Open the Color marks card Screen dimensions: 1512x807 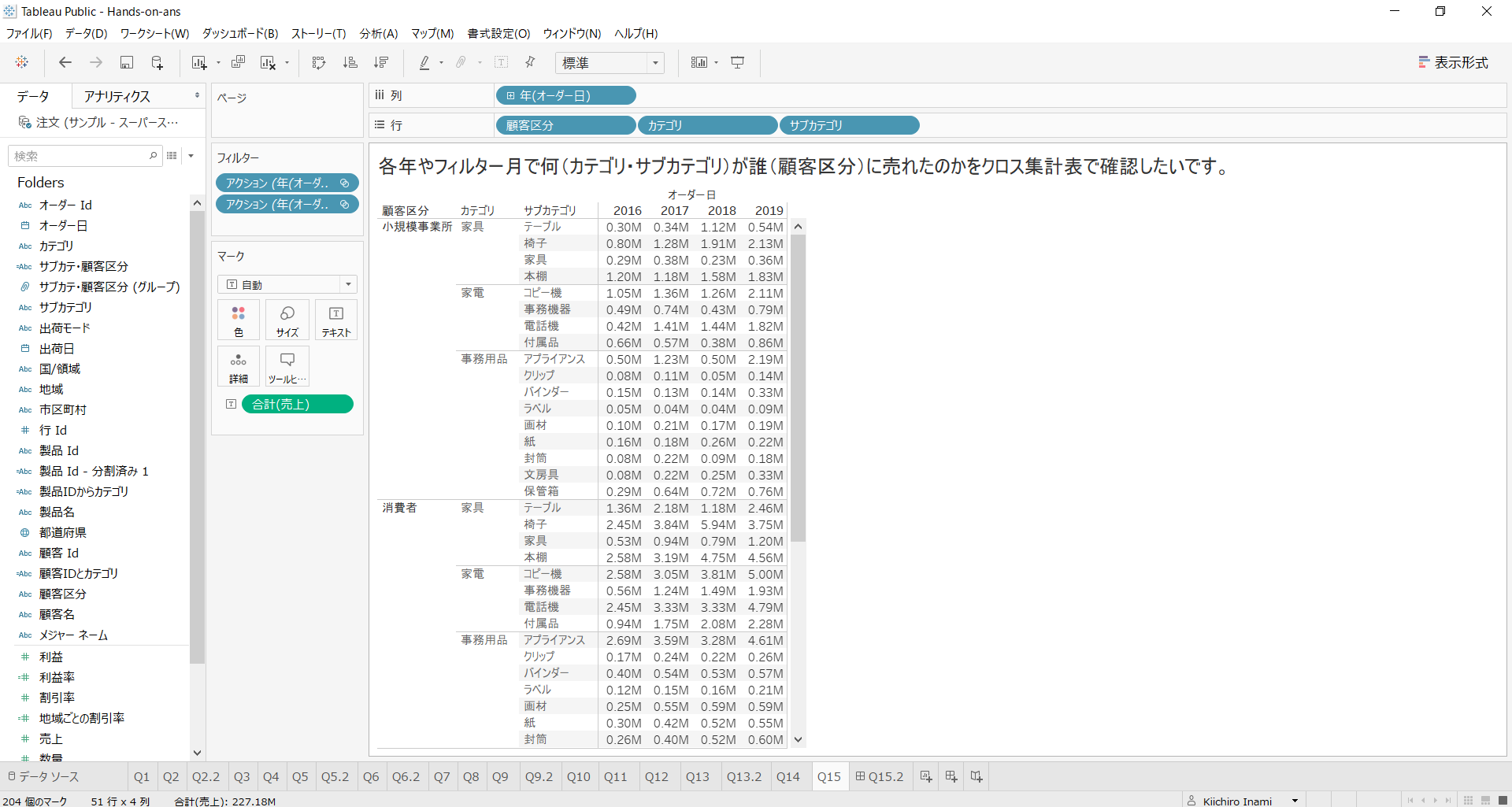(x=239, y=320)
